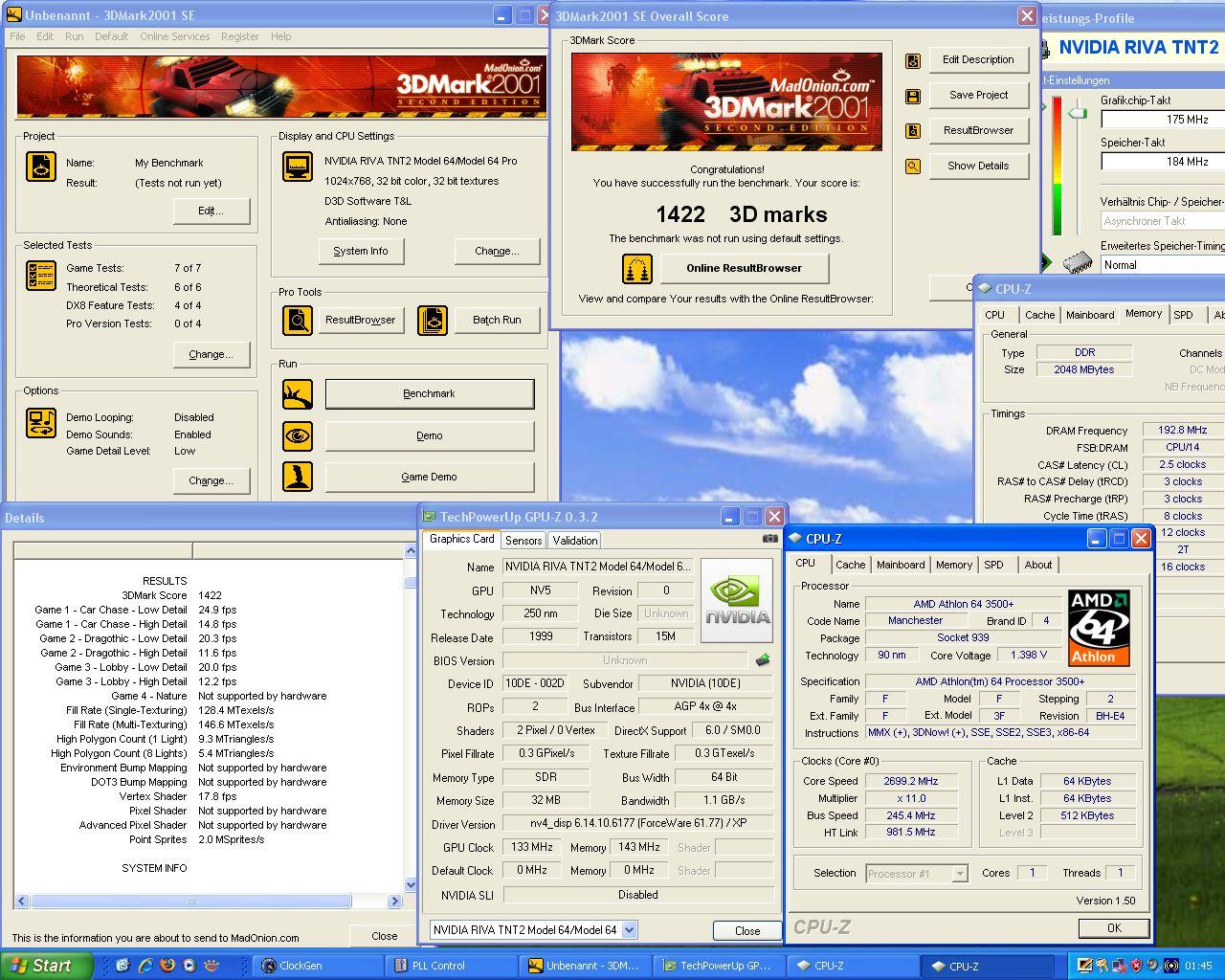Click the floppy icon beside Save Project

[x=913, y=96]
